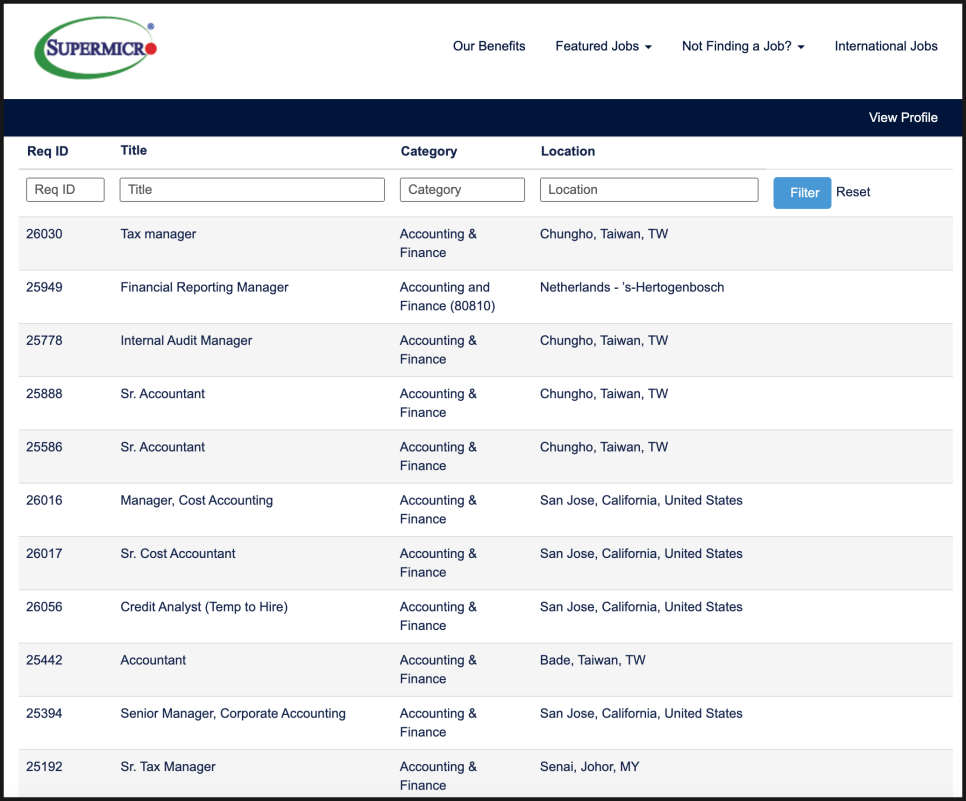Viewport: 966px width, 801px height.
Task: Select Req ID 25442
Action: coord(44,661)
